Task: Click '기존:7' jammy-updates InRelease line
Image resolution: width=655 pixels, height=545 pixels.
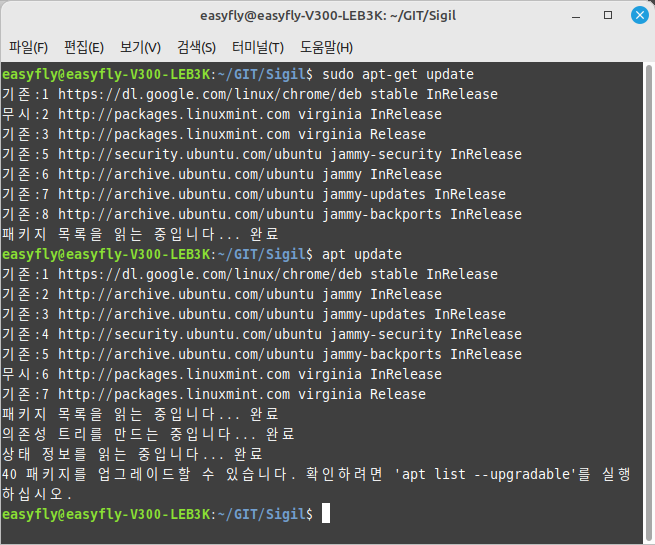Action: [254, 195]
